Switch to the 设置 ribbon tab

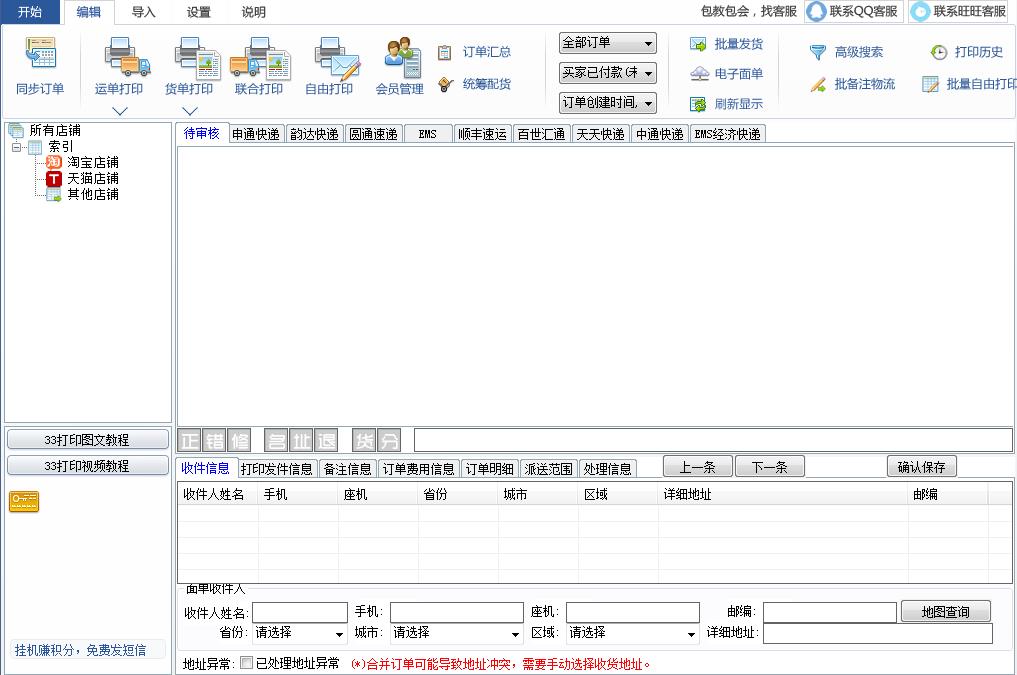click(x=198, y=12)
